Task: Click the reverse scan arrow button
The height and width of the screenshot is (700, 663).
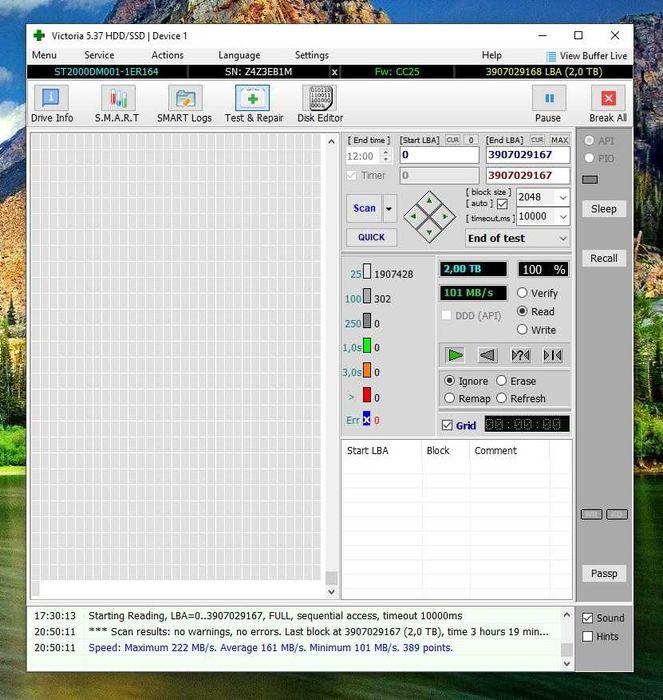Action: pos(488,355)
